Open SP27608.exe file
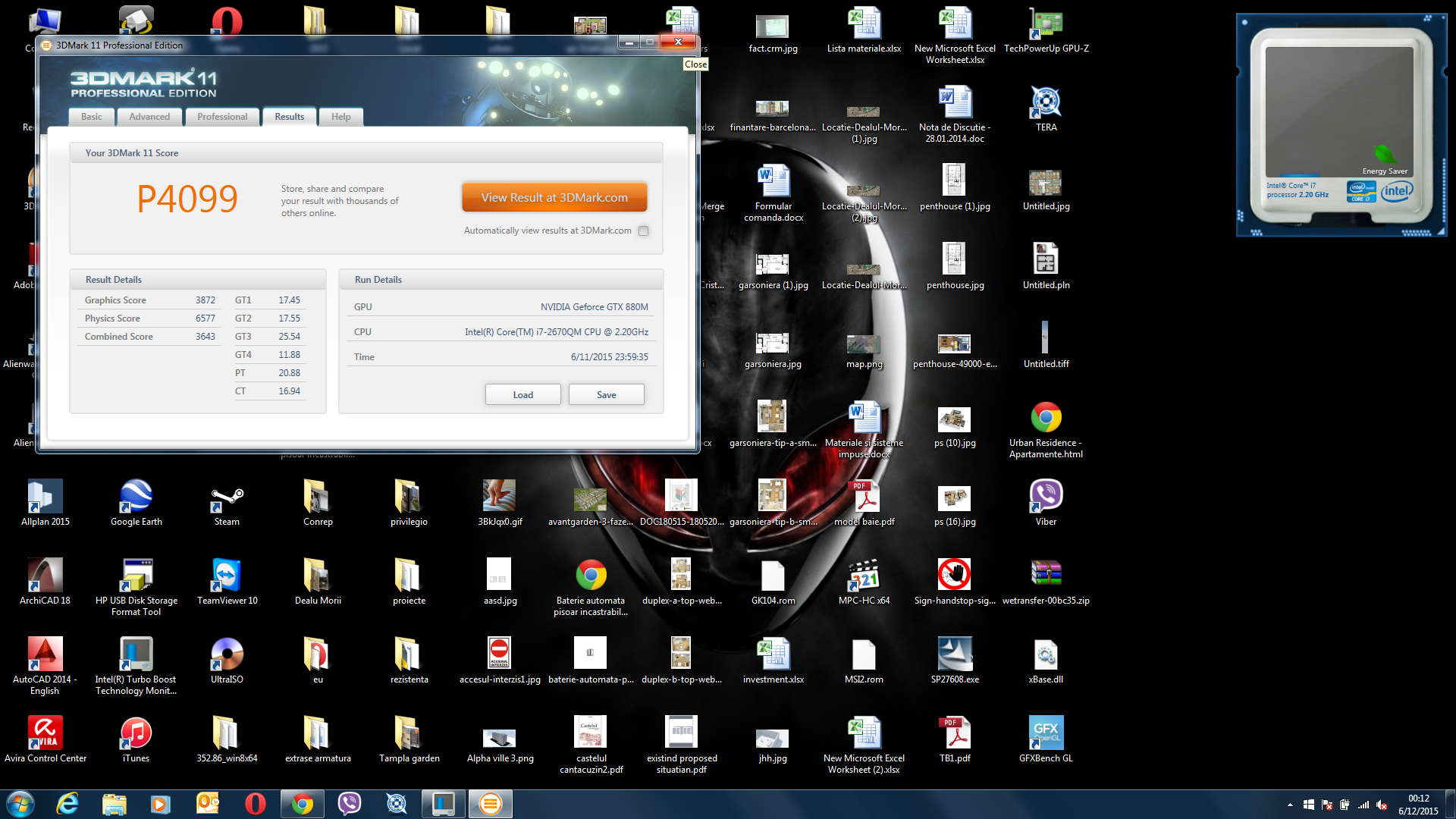Image resolution: width=1456 pixels, height=819 pixels. tap(955, 660)
